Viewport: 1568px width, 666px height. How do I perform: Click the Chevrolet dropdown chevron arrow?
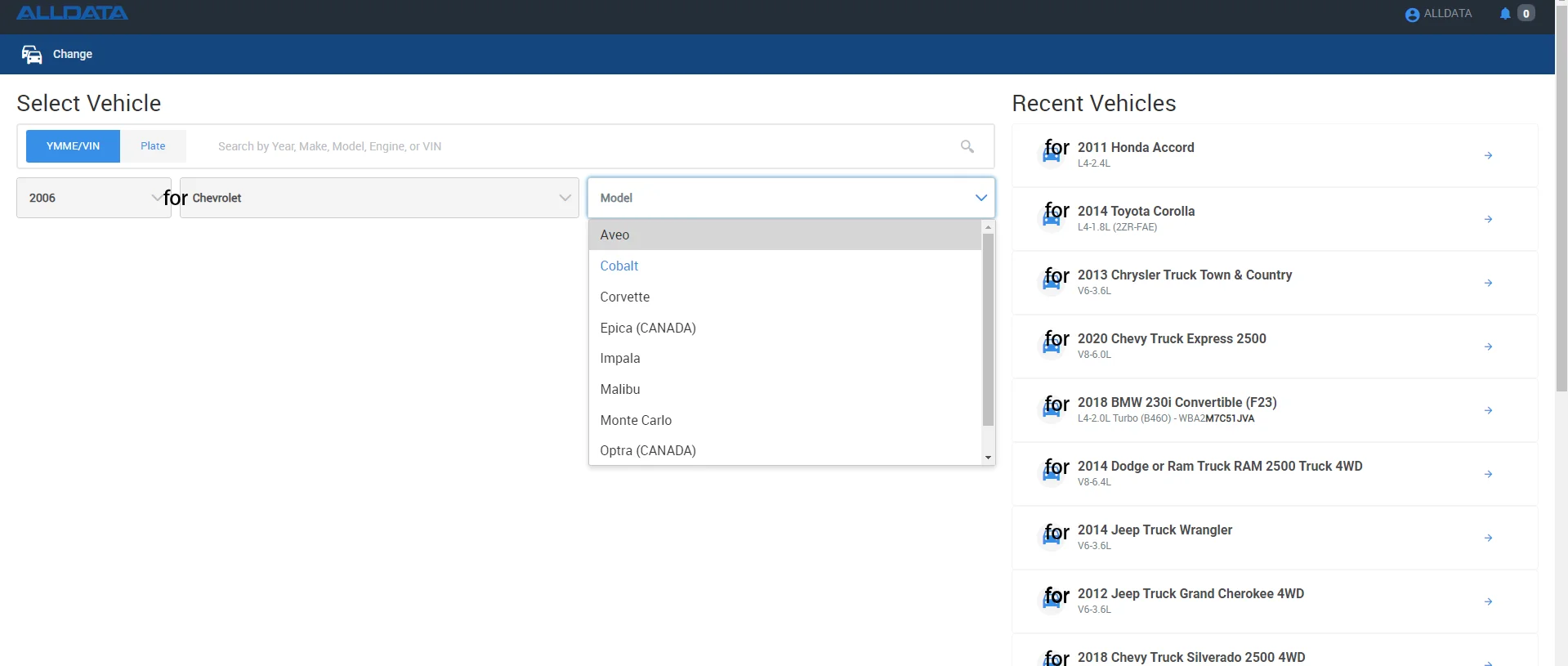tap(565, 198)
